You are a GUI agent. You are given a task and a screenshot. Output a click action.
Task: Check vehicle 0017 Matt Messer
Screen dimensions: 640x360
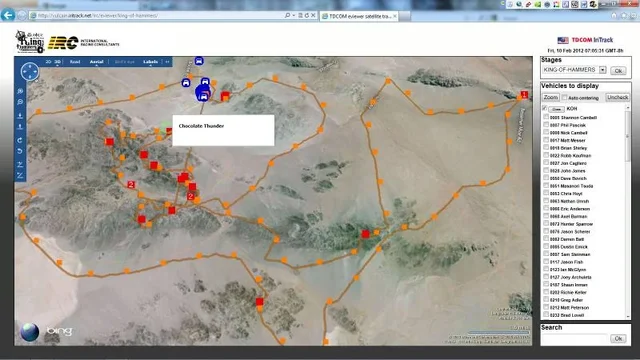click(546, 140)
